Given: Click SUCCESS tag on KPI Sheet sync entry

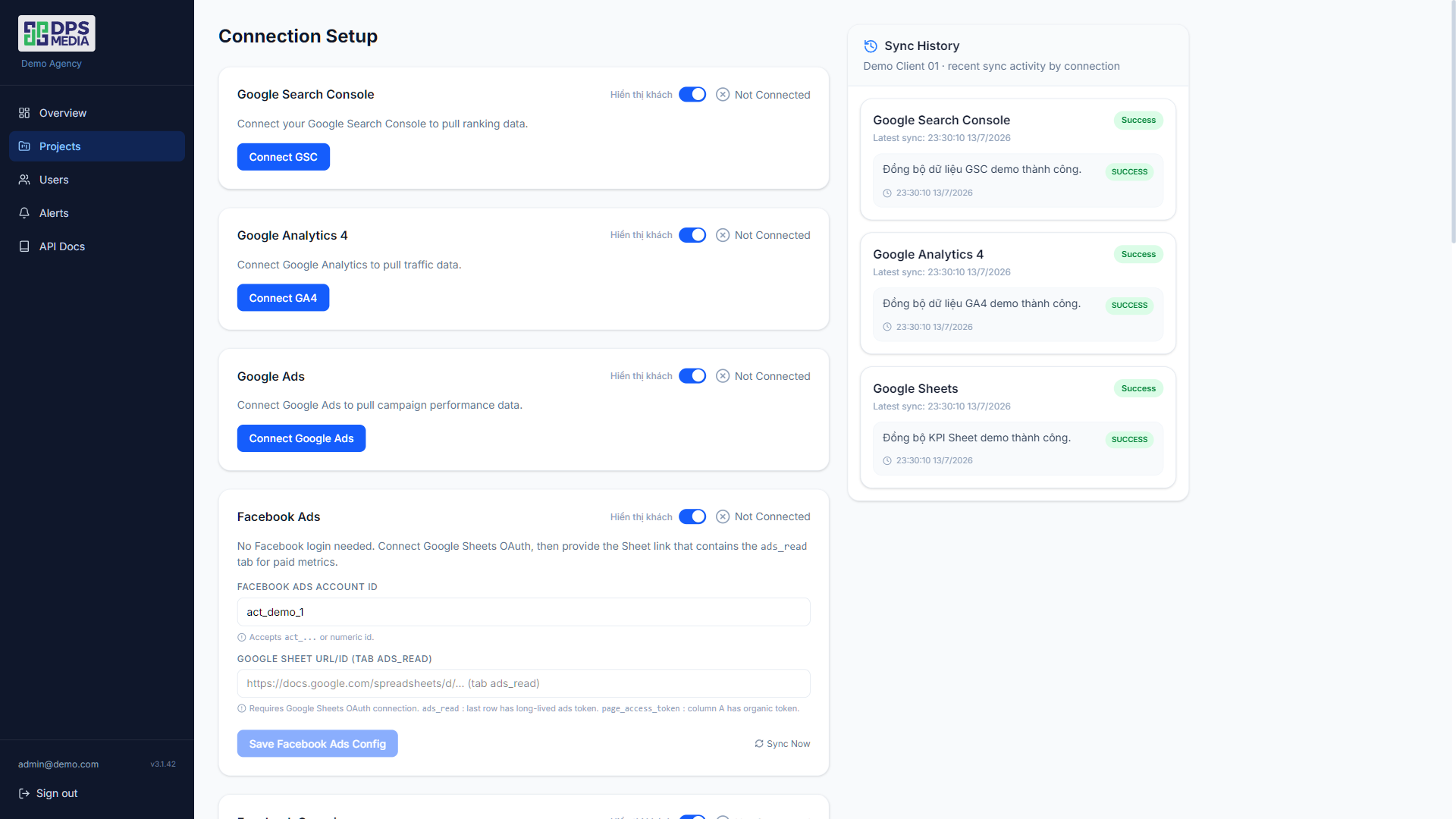Looking at the screenshot, I should click(x=1129, y=440).
